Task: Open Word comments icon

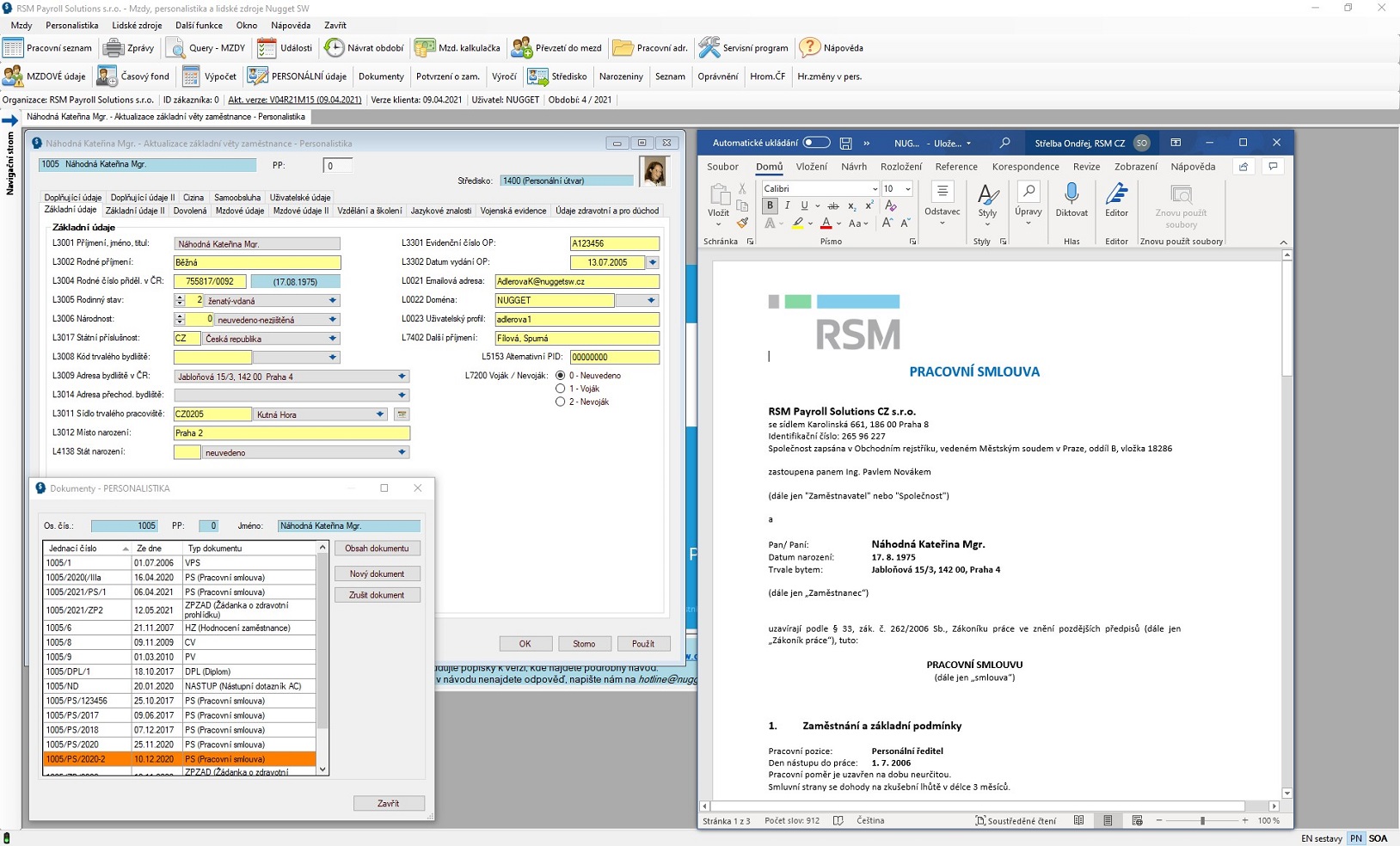Action: (1273, 167)
